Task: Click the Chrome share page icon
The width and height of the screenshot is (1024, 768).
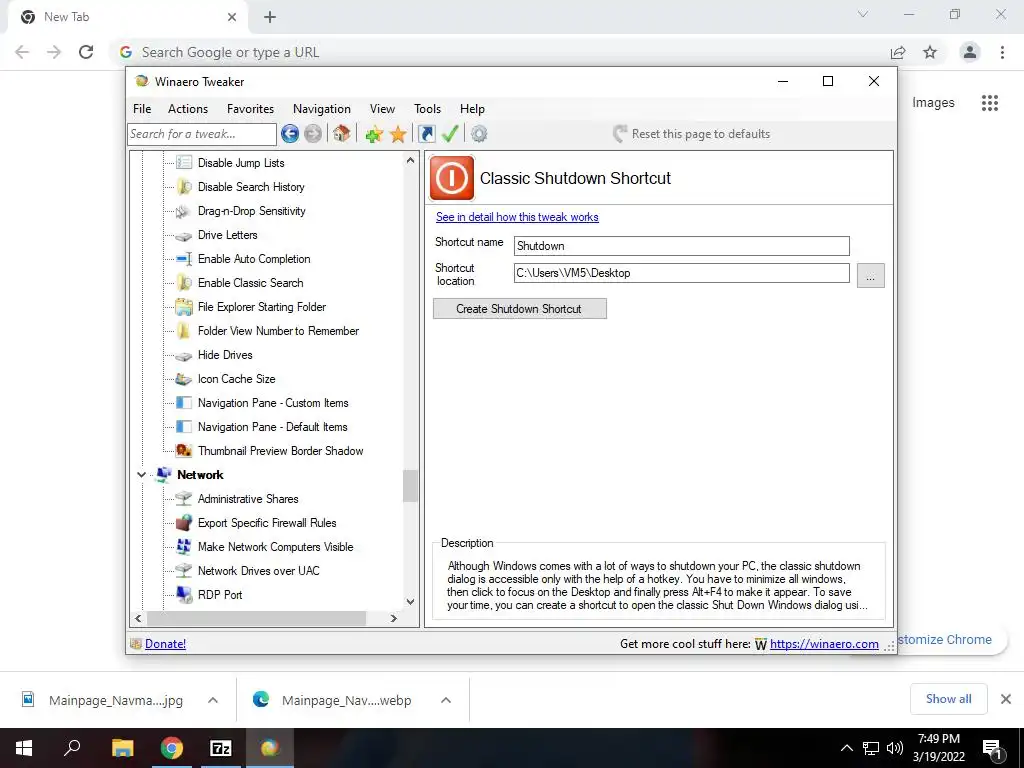Action: (x=898, y=52)
